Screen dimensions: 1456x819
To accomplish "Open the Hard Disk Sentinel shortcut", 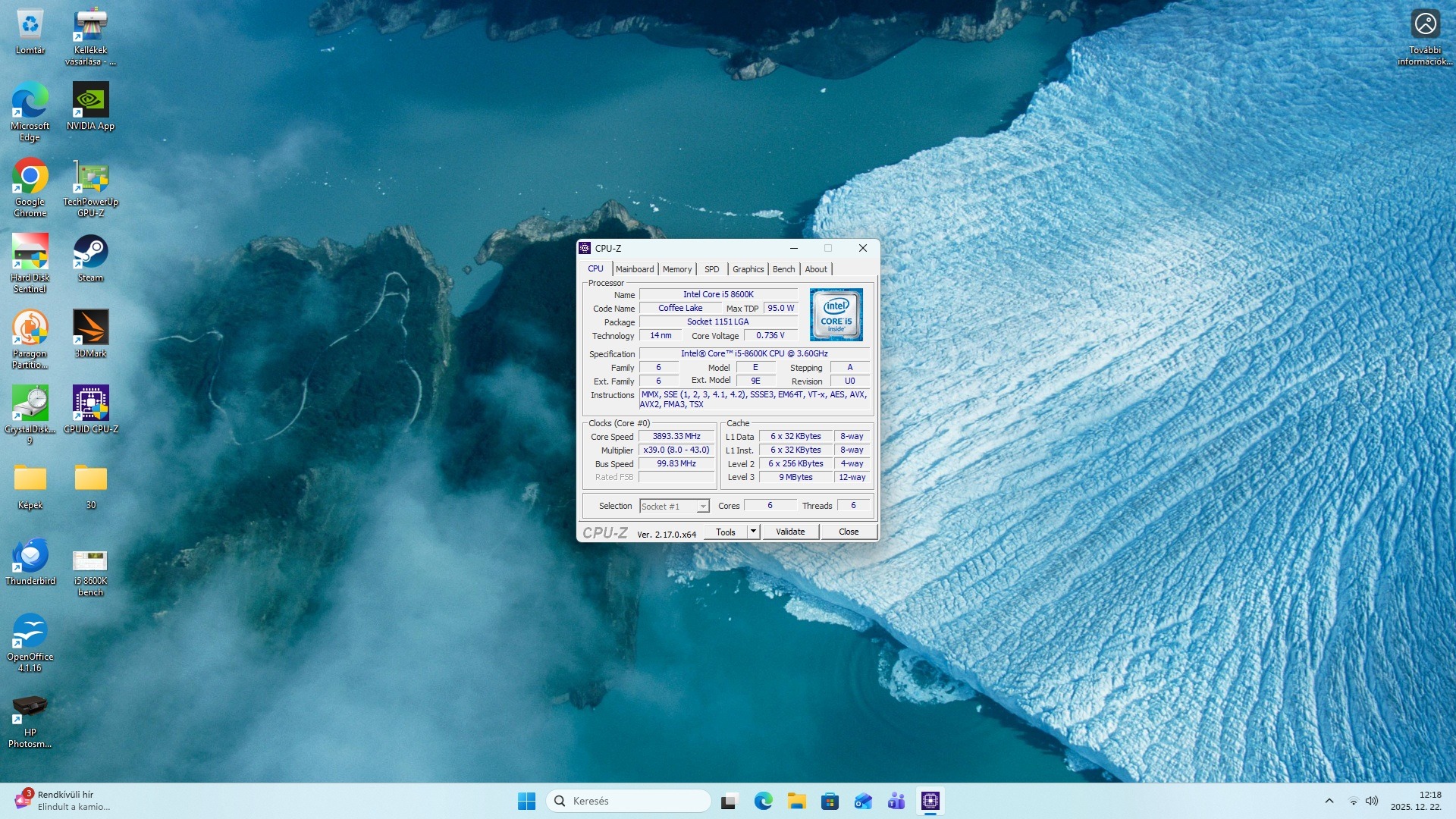I will pos(30,253).
